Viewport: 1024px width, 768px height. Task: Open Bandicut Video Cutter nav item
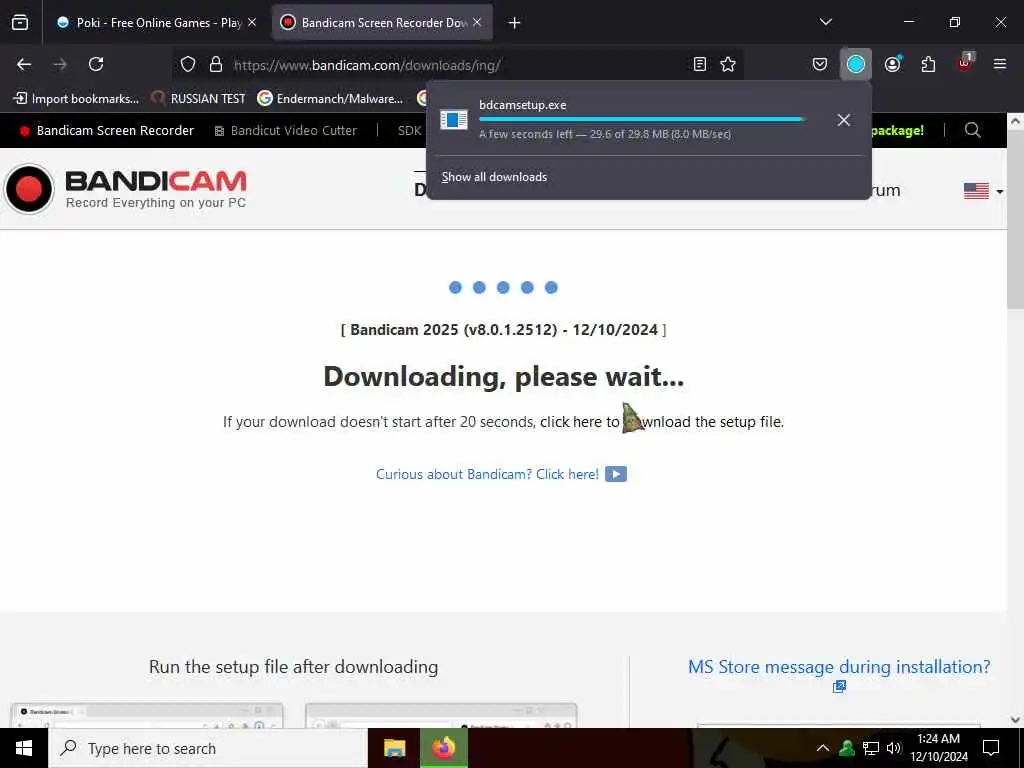point(286,130)
